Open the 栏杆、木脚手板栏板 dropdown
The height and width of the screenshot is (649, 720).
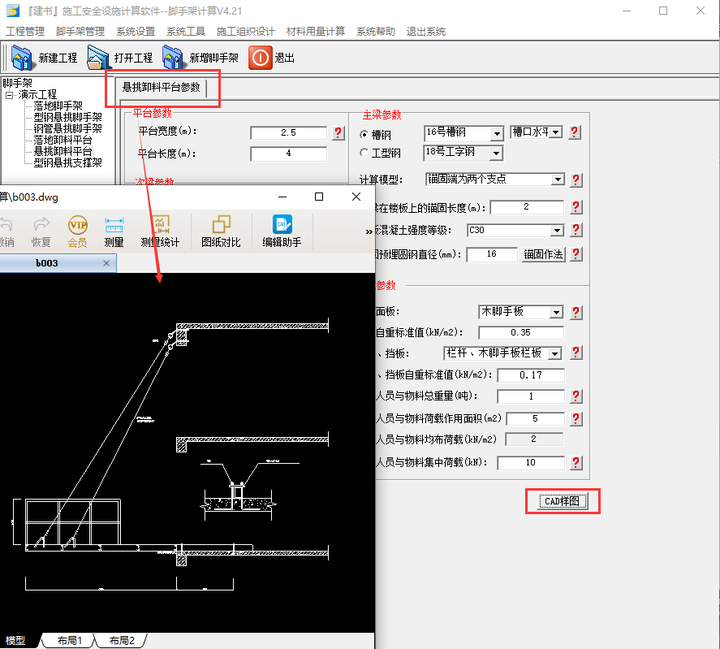pyautogui.click(x=556, y=353)
